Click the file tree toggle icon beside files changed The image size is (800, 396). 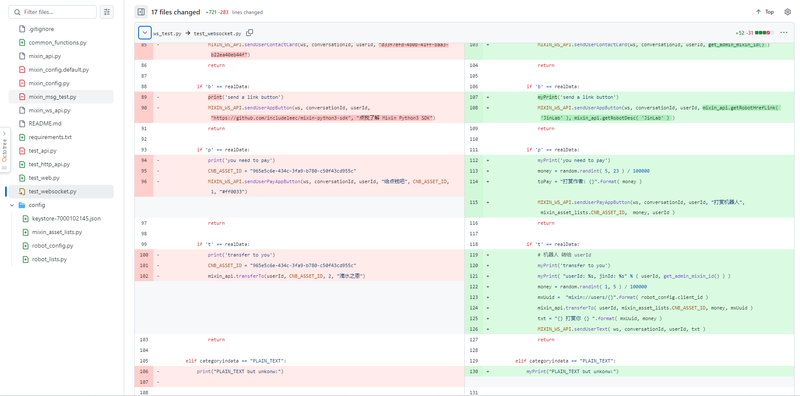(x=141, y=12)
